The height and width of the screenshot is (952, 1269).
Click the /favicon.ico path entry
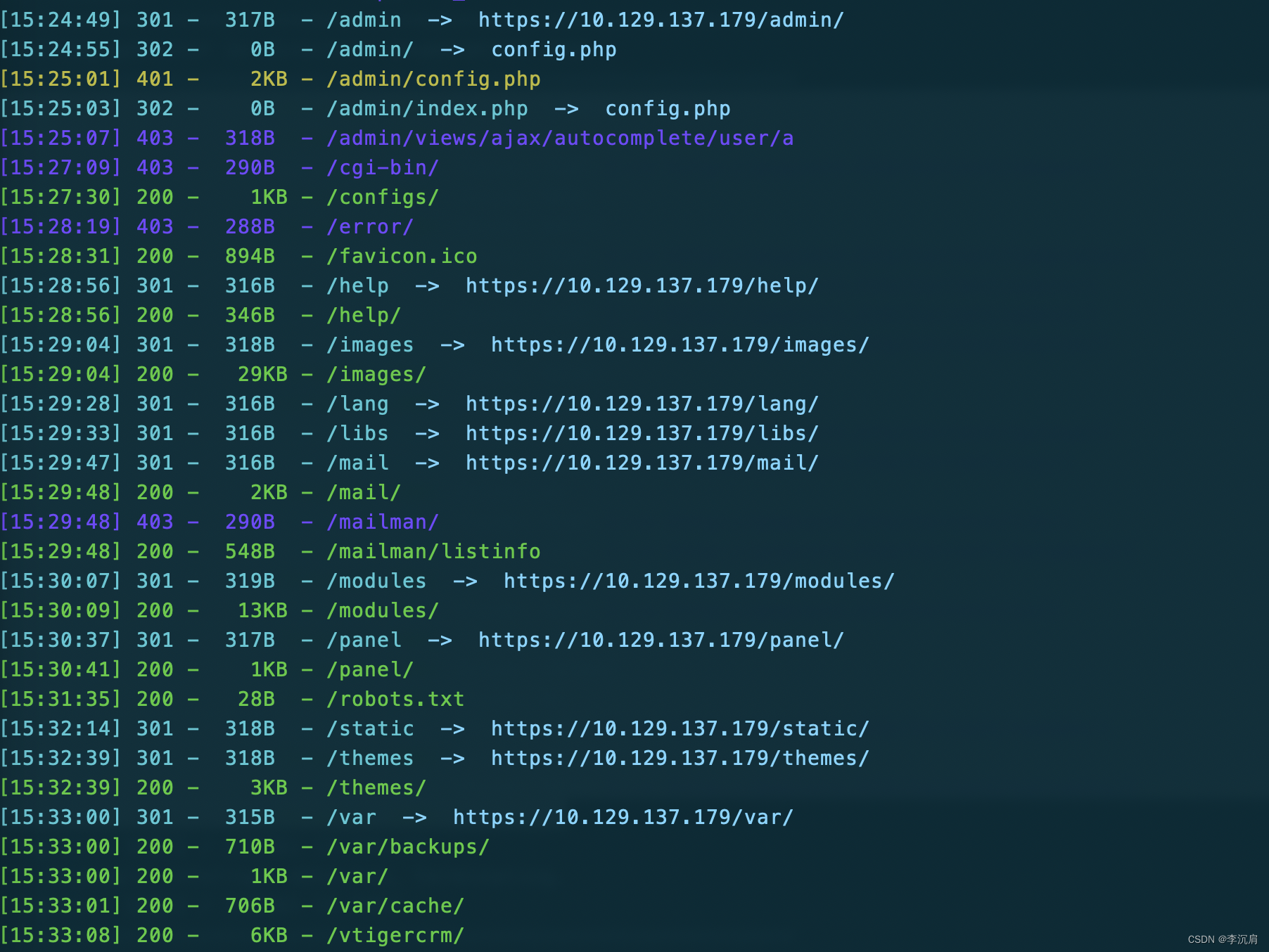pos(402,256)
